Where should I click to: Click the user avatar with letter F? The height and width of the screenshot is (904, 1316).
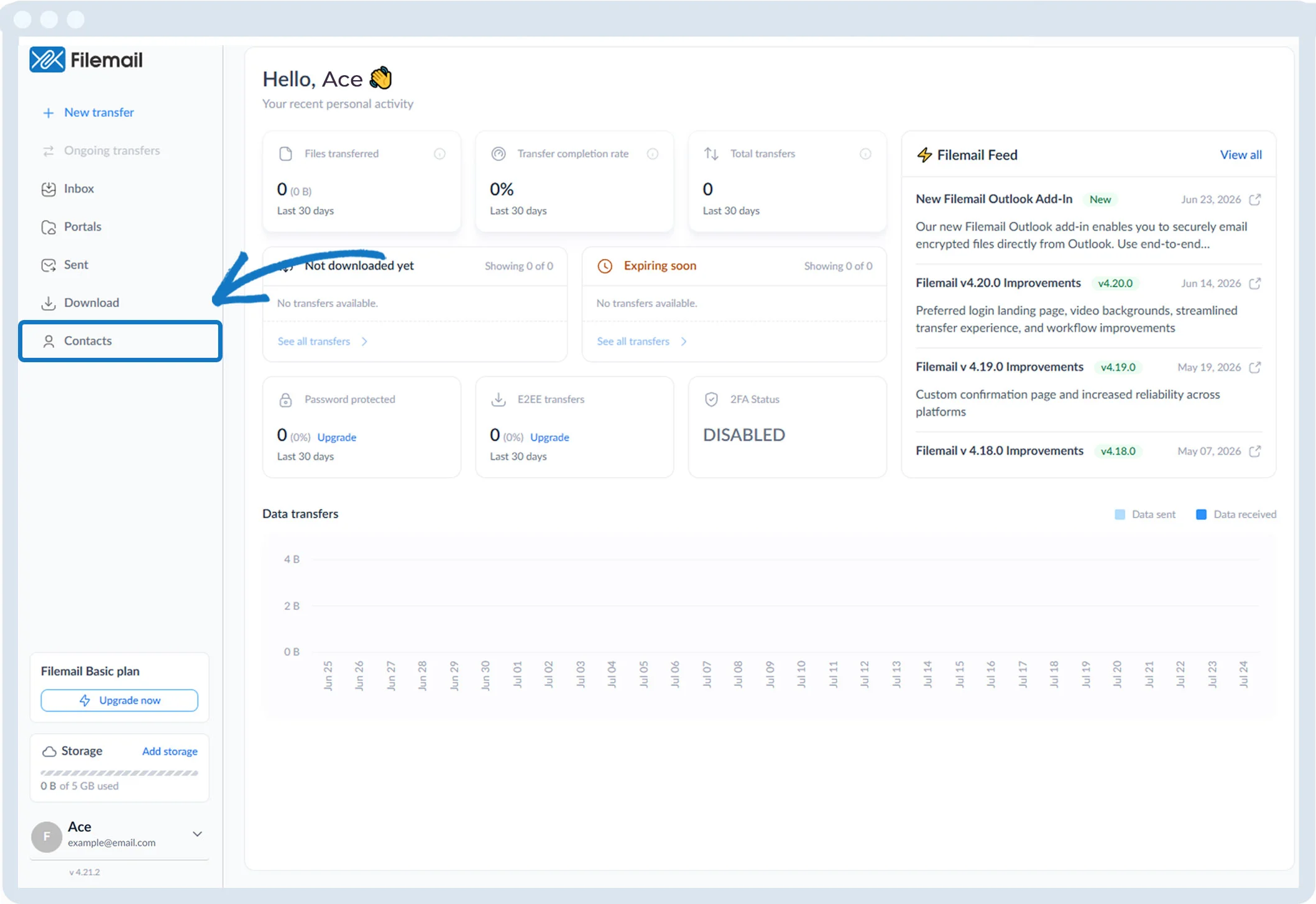(47, 836)
